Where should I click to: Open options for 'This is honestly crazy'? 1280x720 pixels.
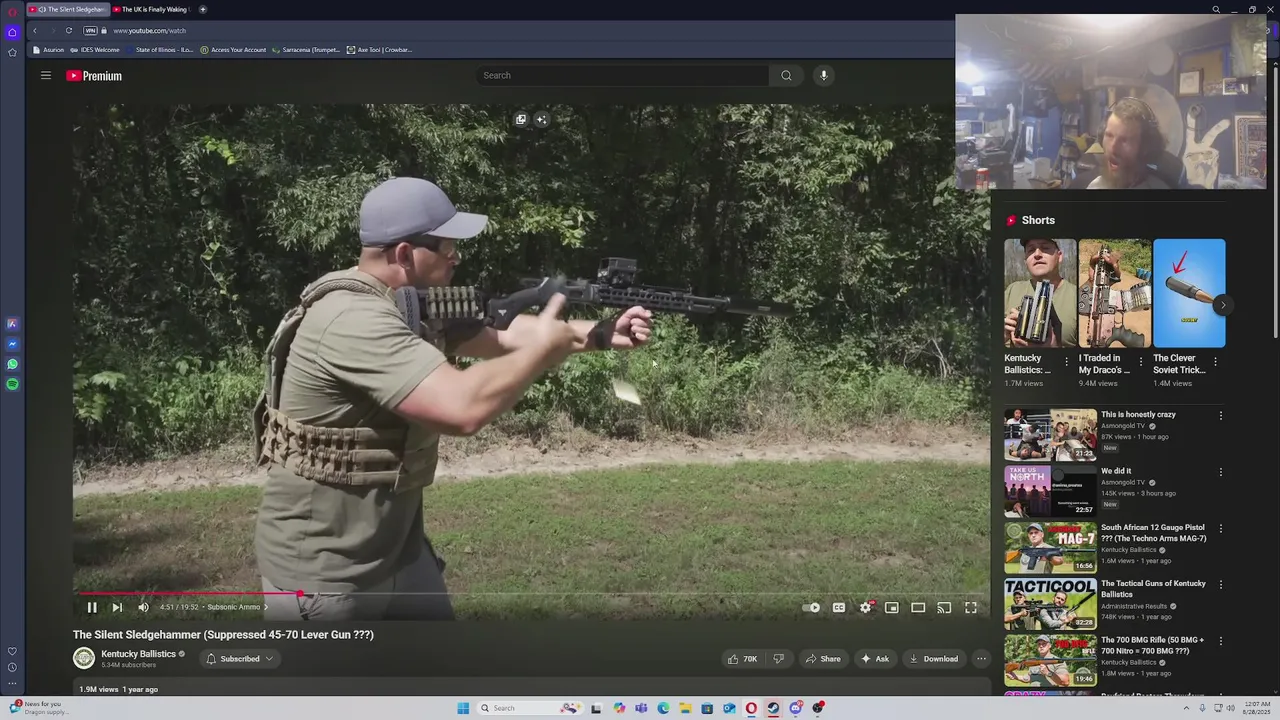click(x=1221, y=415)
